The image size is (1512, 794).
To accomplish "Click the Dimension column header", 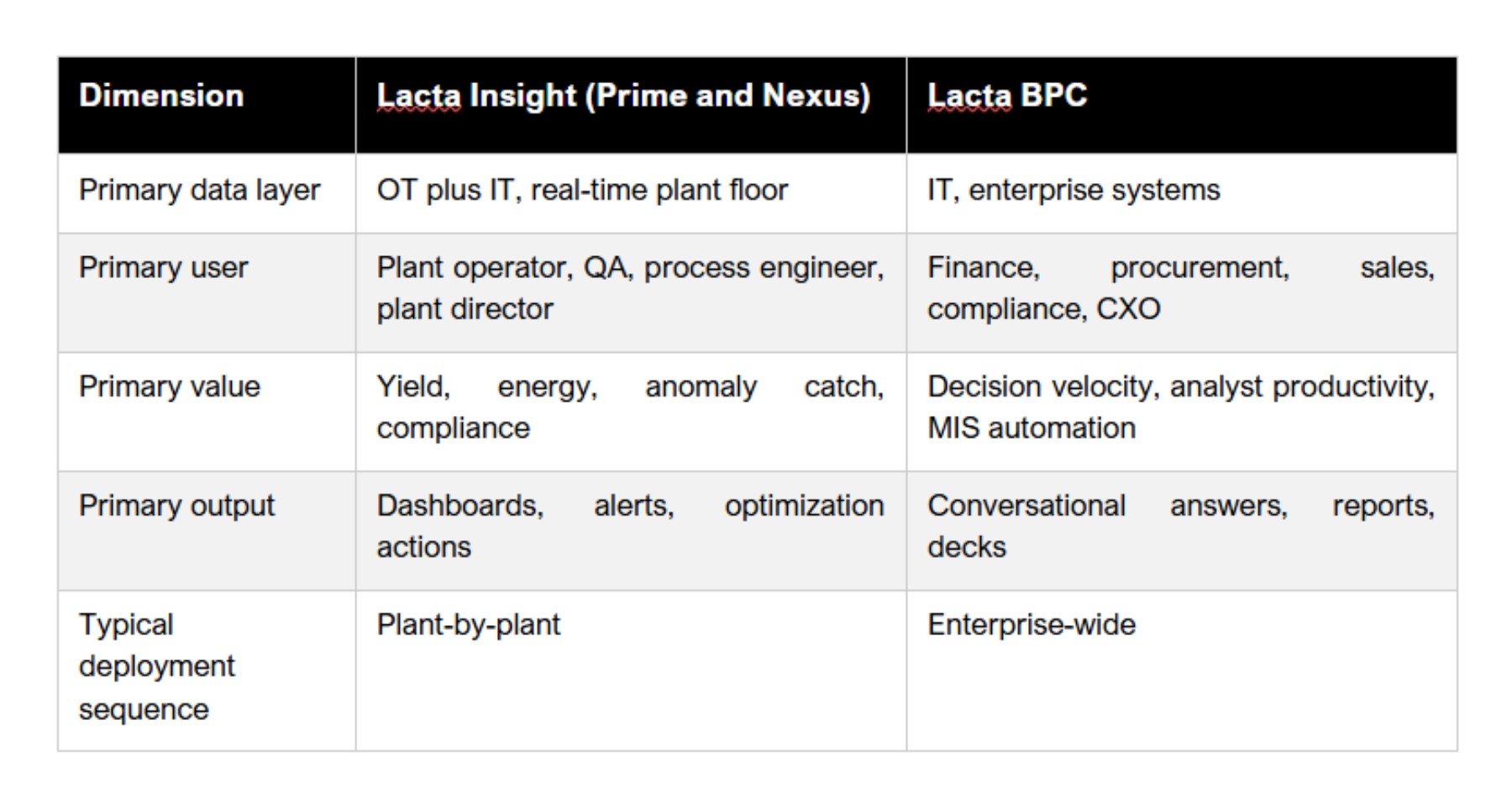I will click(x=161, y=96).
